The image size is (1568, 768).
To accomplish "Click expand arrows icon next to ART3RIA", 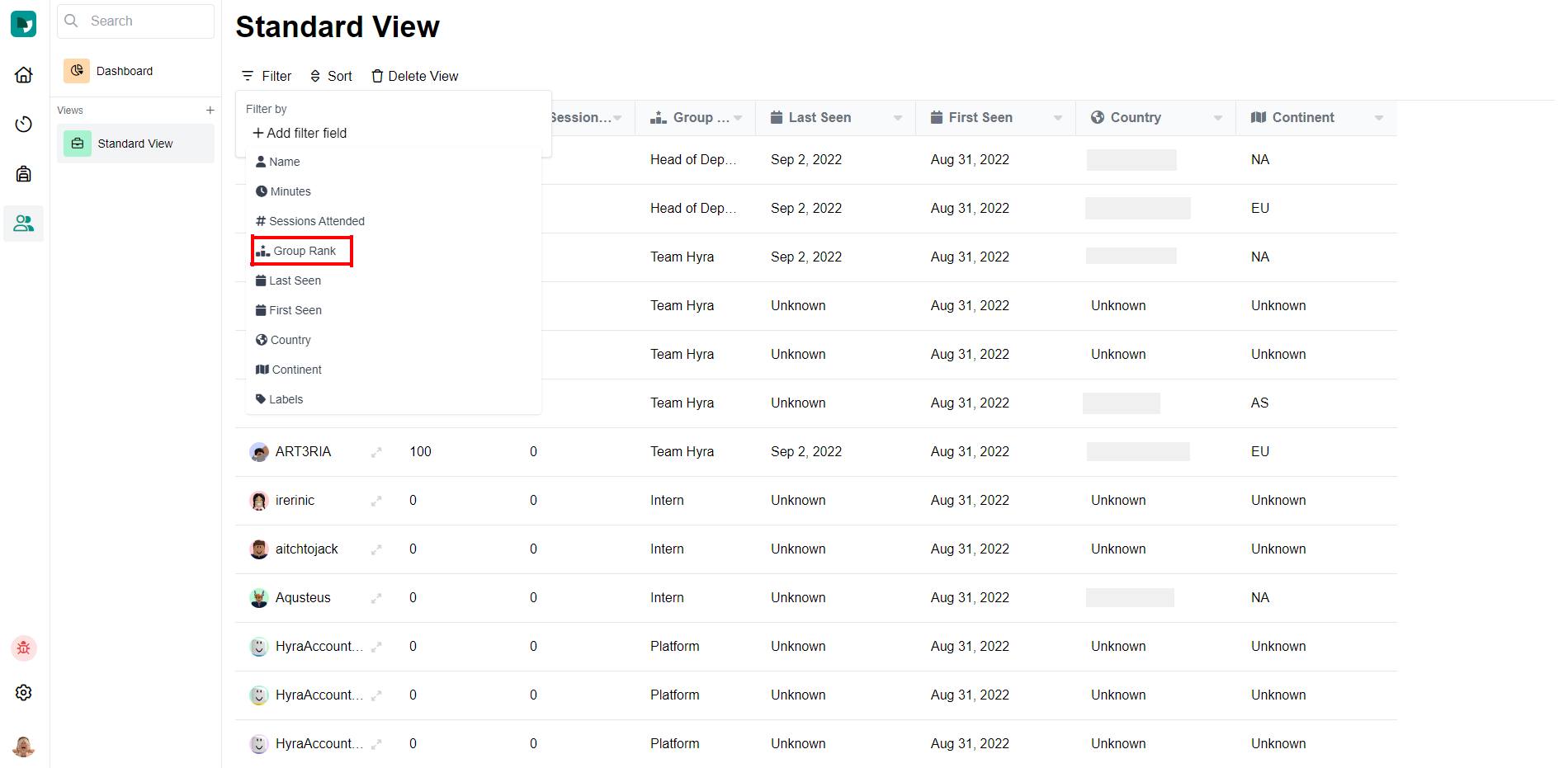I will [376, 452].
